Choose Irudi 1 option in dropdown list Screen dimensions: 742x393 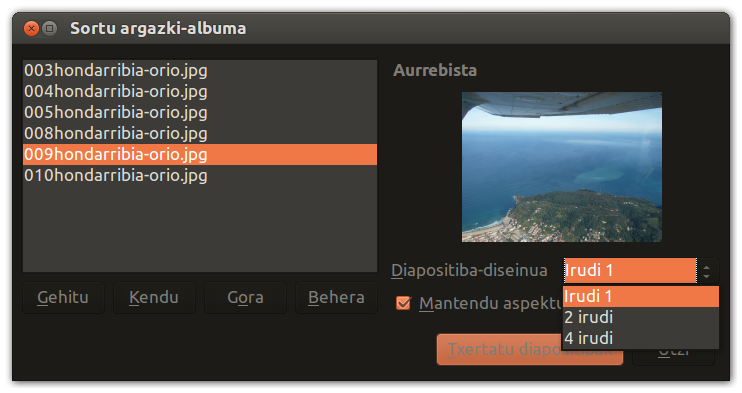[641, 296]
